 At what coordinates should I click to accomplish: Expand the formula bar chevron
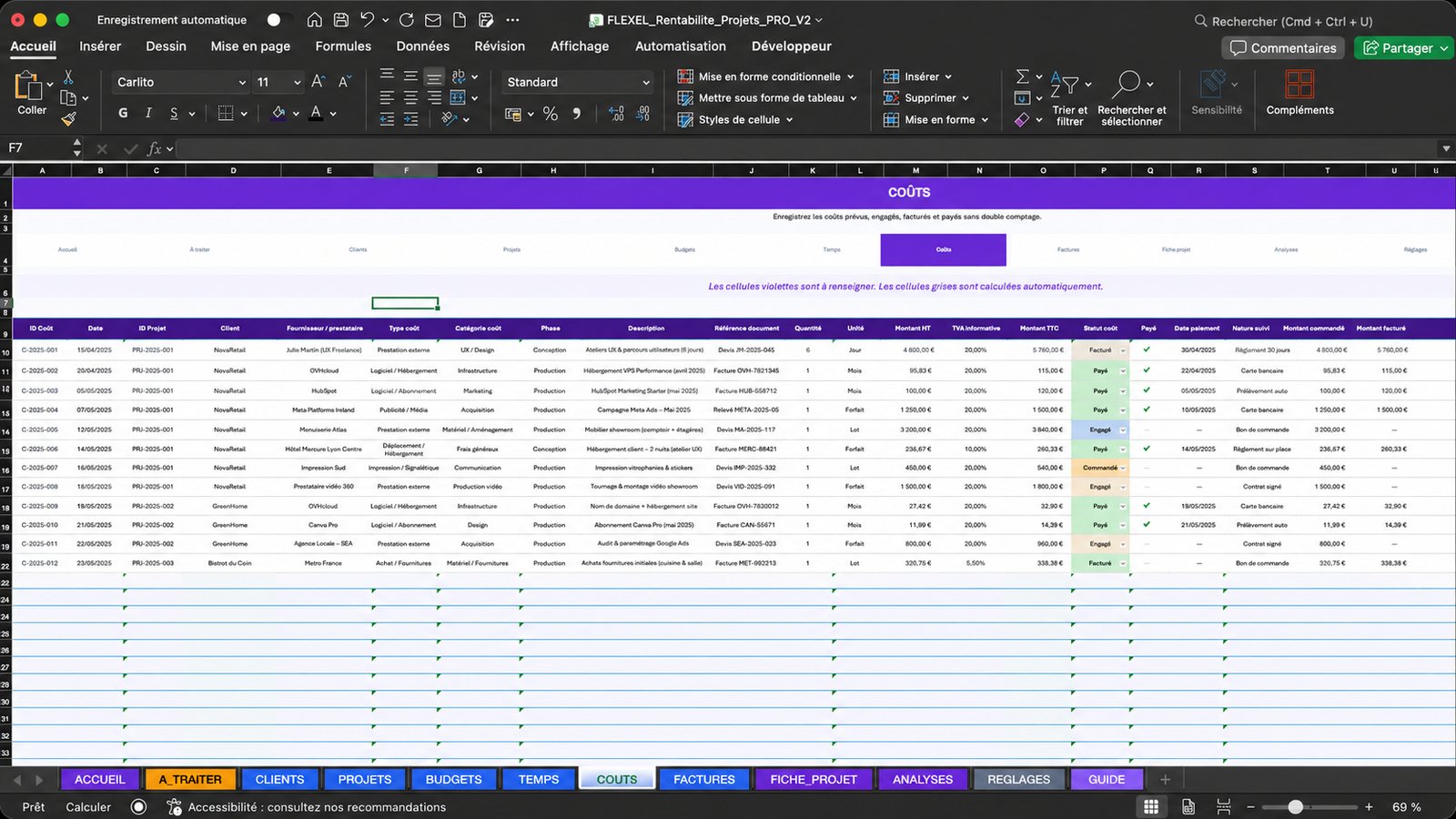pyautogui.click(x=1445, y=148)
